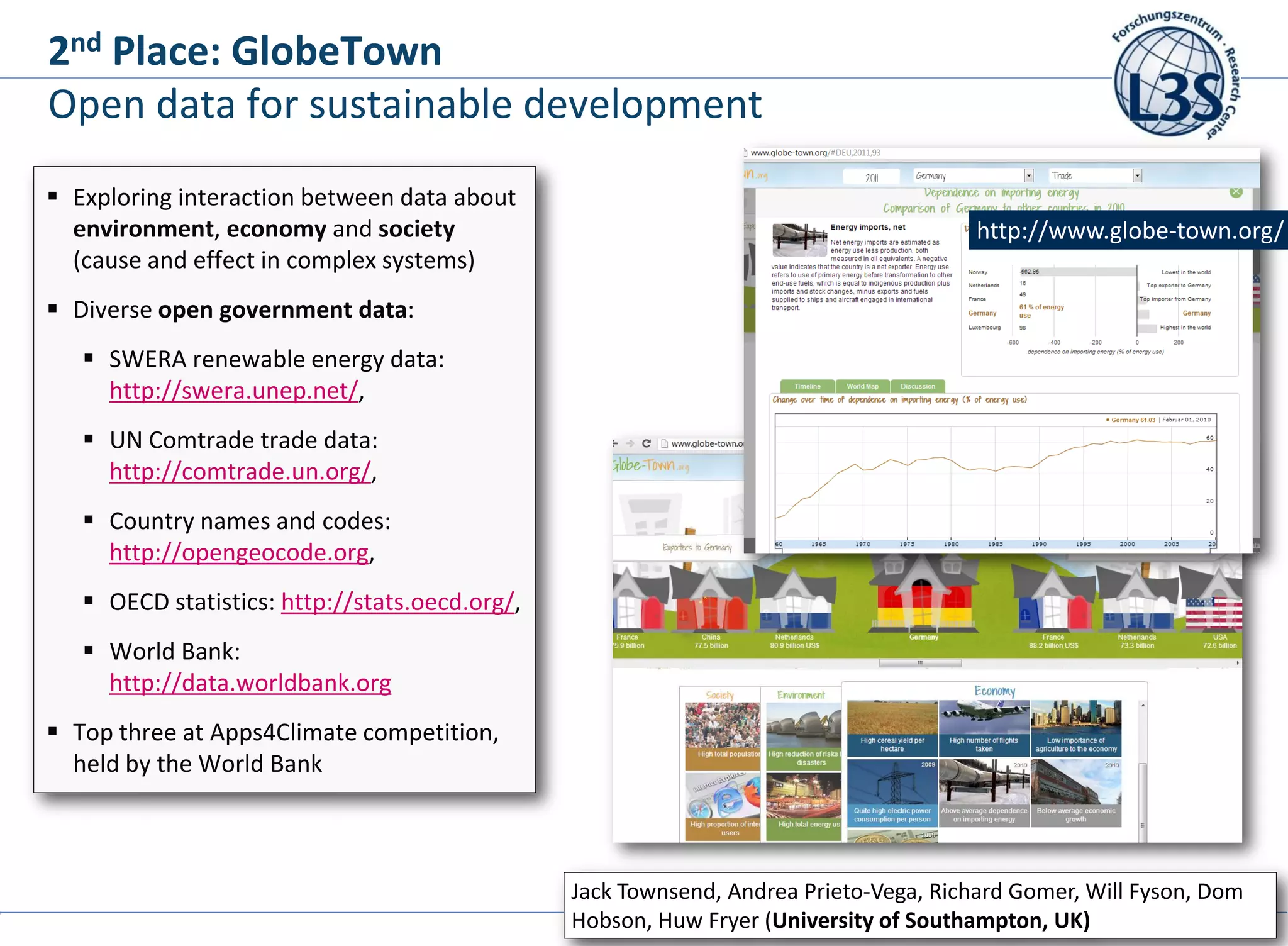The width and height of the screenshot is (1288, 946).
Task: Switch to the World Map tab
Action: click(x=862, y=386)
